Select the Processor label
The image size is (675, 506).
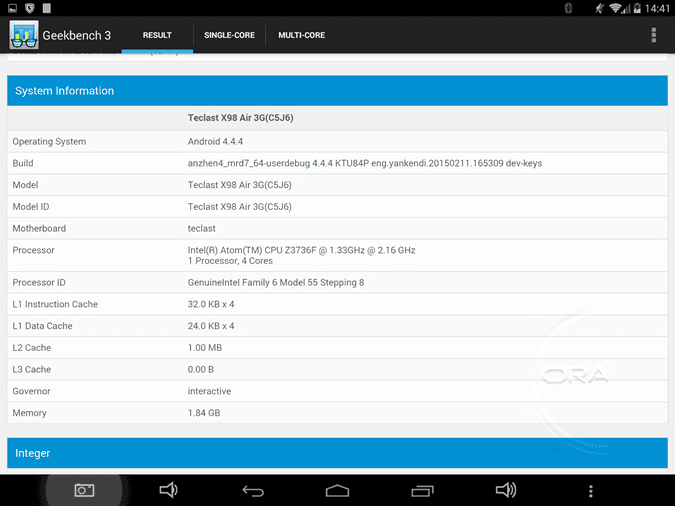[x=34, y=250]
